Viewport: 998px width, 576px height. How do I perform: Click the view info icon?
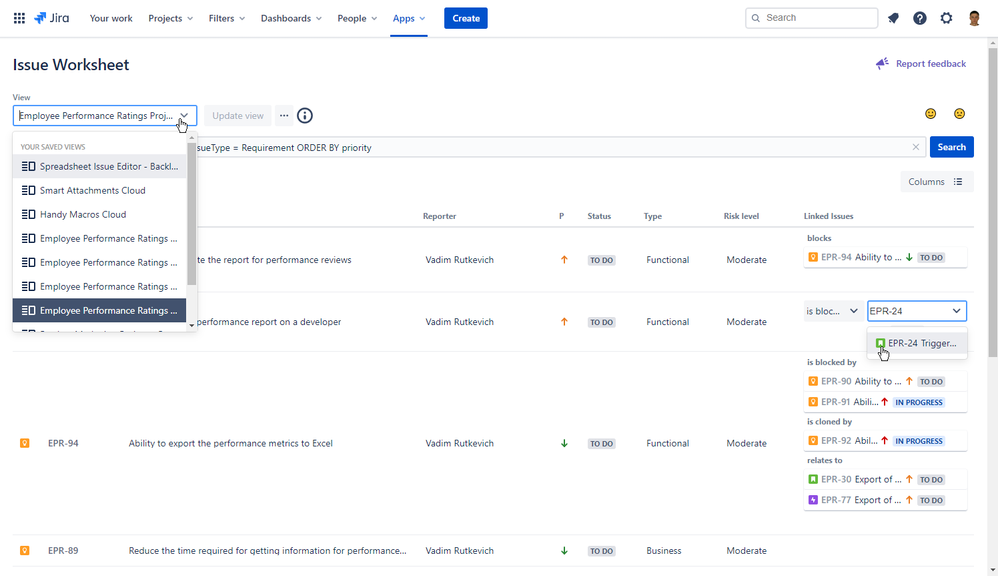click(x=305, y=115)
